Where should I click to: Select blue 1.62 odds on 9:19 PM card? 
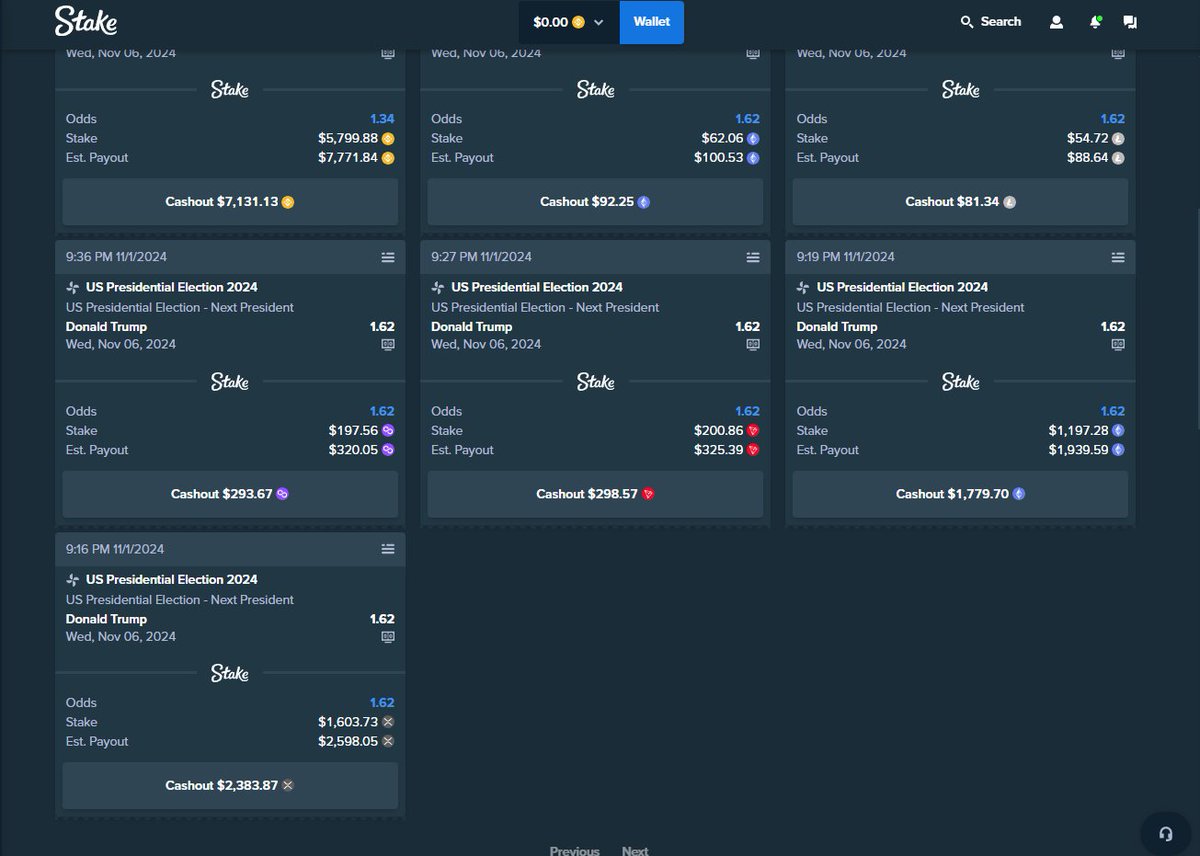click(x=1112, y=411)
